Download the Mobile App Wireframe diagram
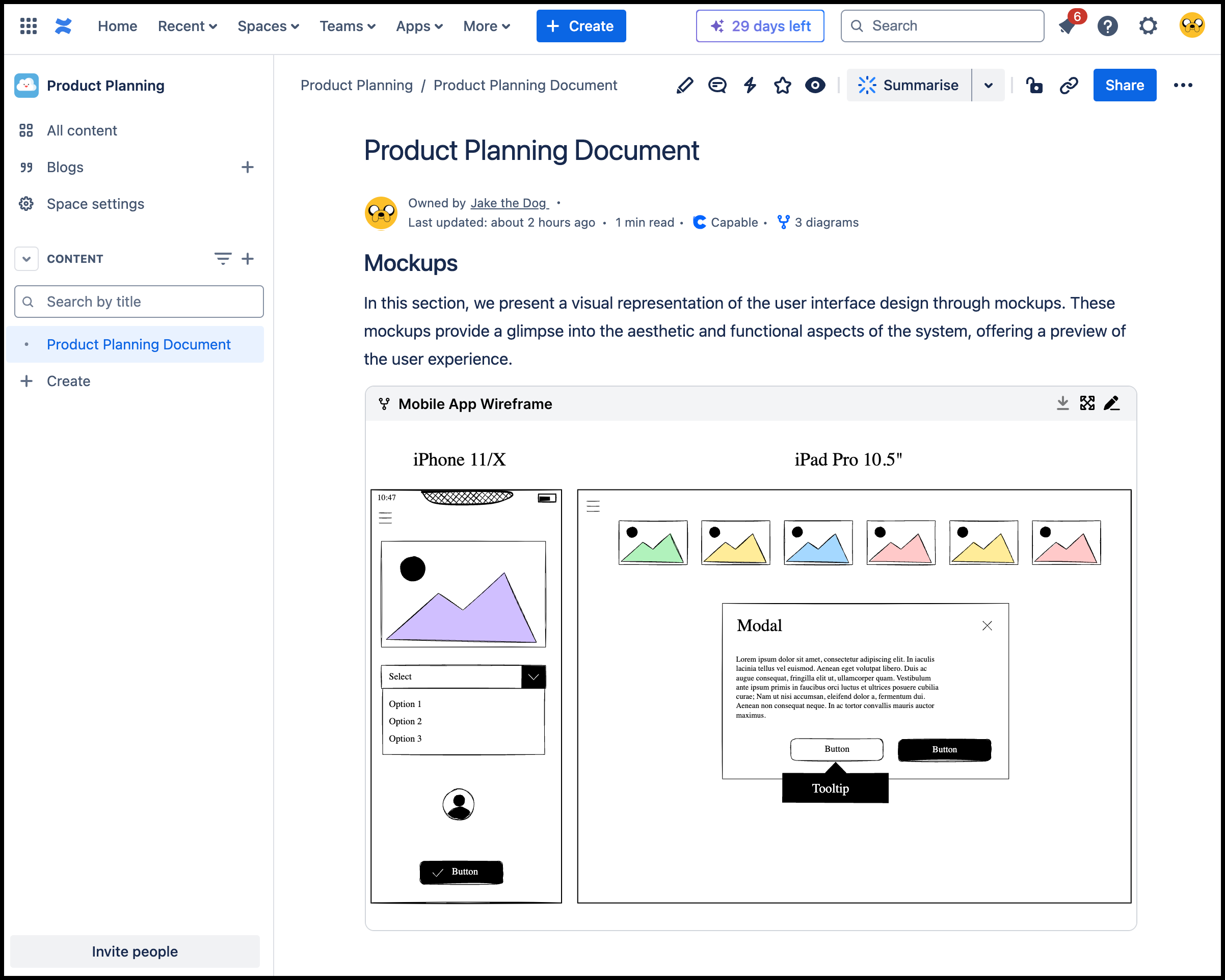 pos(1062,403)
